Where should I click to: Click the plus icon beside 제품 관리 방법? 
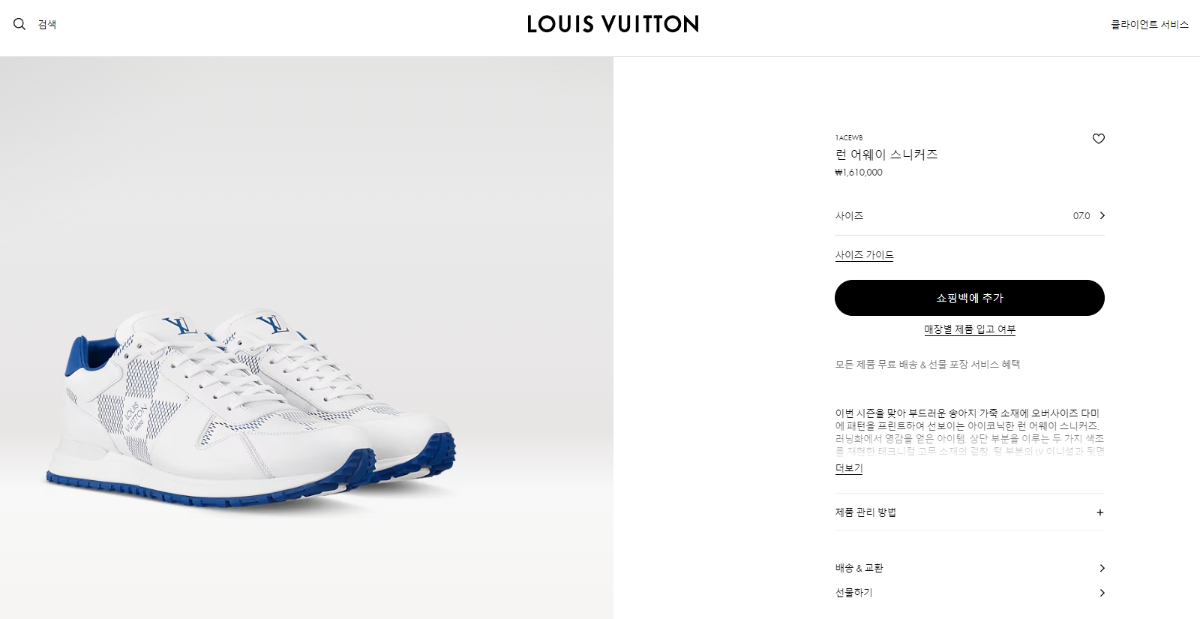(1100, 512)
